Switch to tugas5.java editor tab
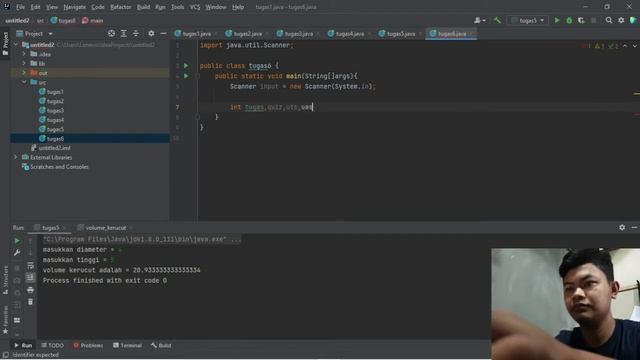Viewport: 640px width, 360px height. tap(400, 33)
